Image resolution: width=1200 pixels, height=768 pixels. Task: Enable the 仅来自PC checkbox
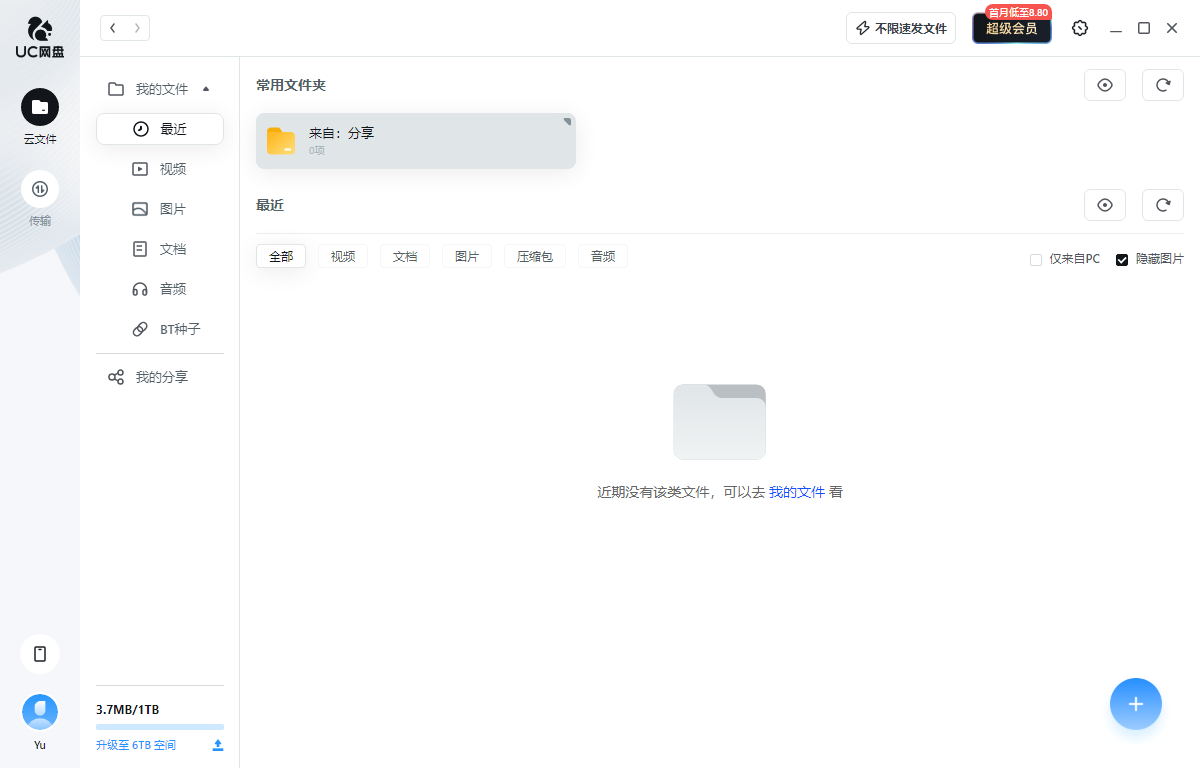[x=1036, y=260]
